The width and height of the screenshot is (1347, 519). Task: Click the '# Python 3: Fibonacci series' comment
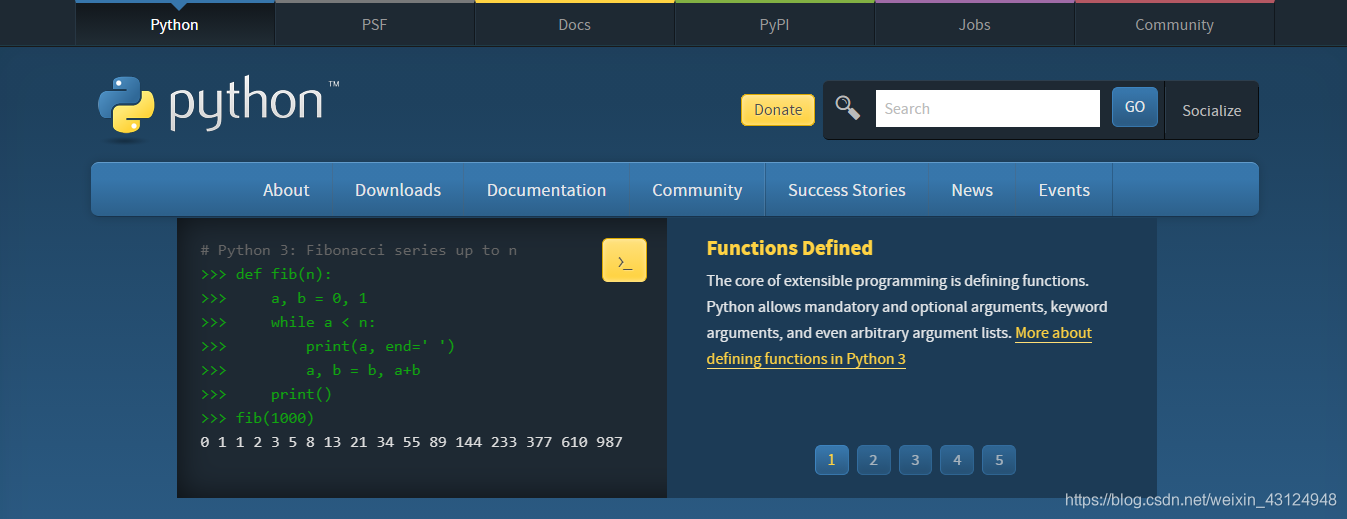(358, 250)
